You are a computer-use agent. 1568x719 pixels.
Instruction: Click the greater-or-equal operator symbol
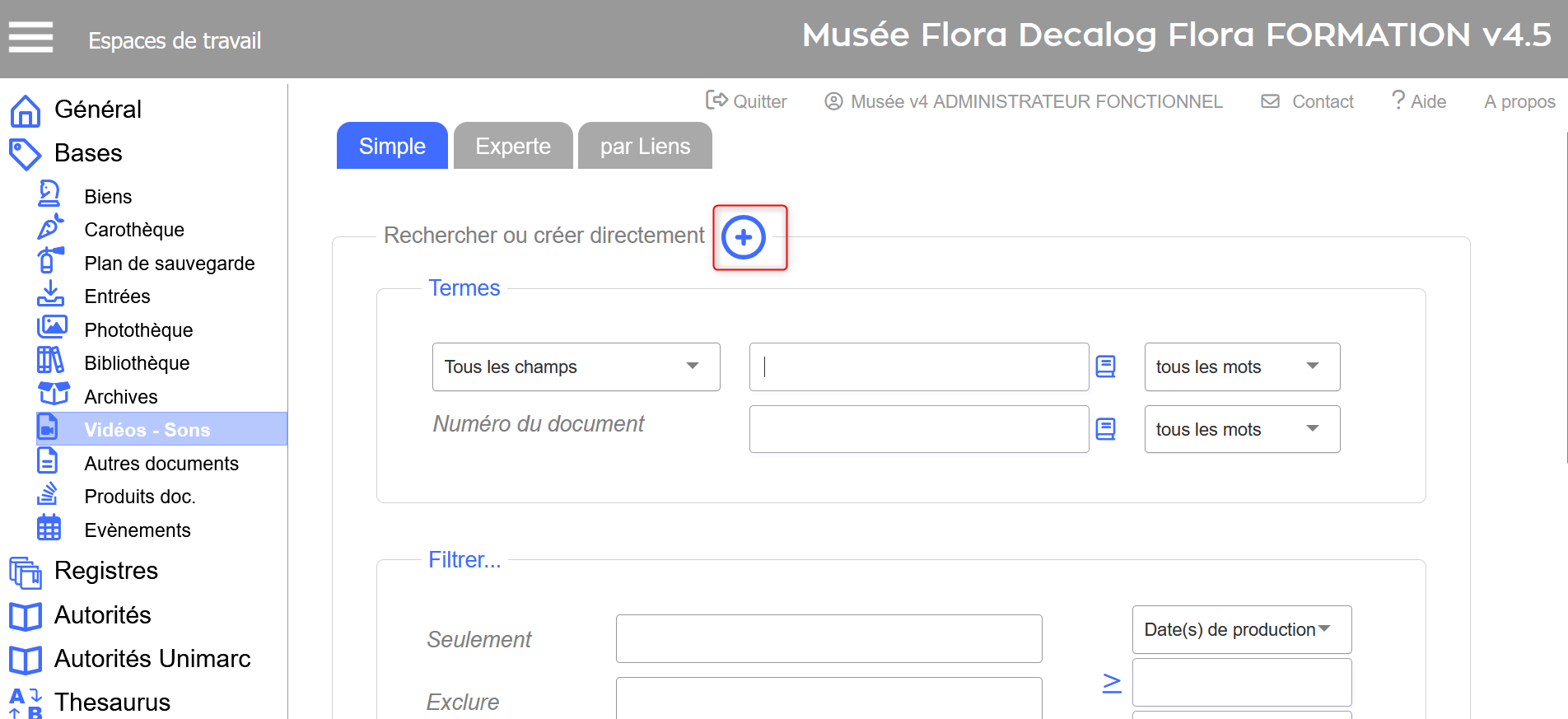1111,683
